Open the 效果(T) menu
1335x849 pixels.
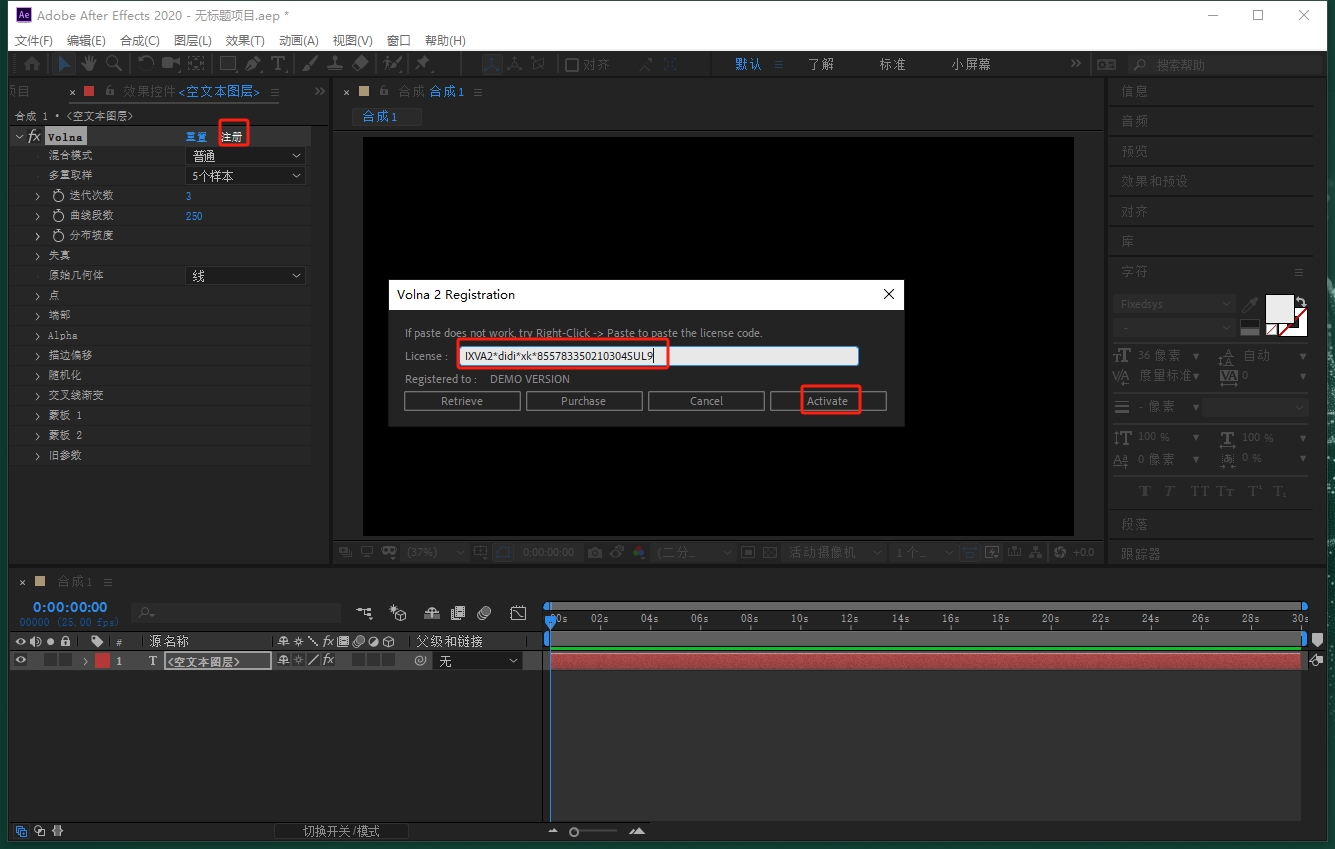tap(245, 41)
